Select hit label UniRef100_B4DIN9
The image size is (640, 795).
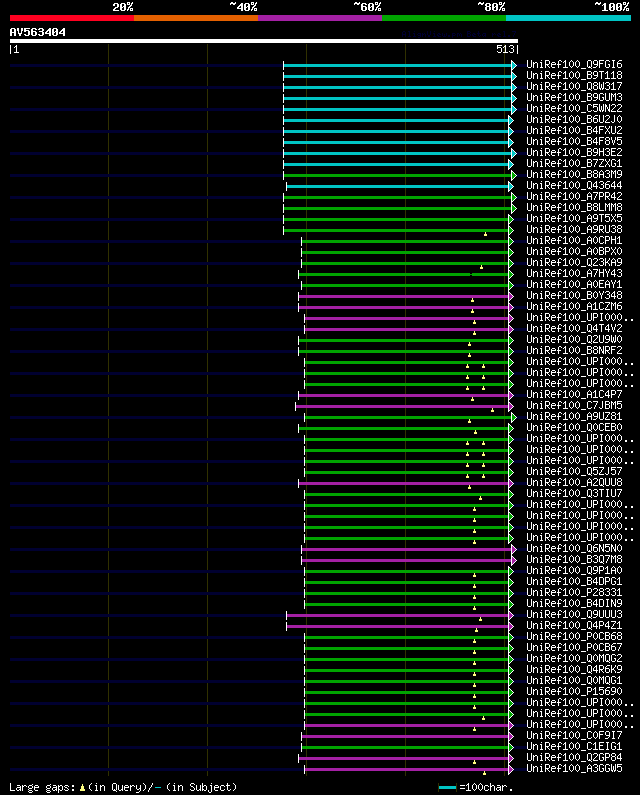pos(574,604)
